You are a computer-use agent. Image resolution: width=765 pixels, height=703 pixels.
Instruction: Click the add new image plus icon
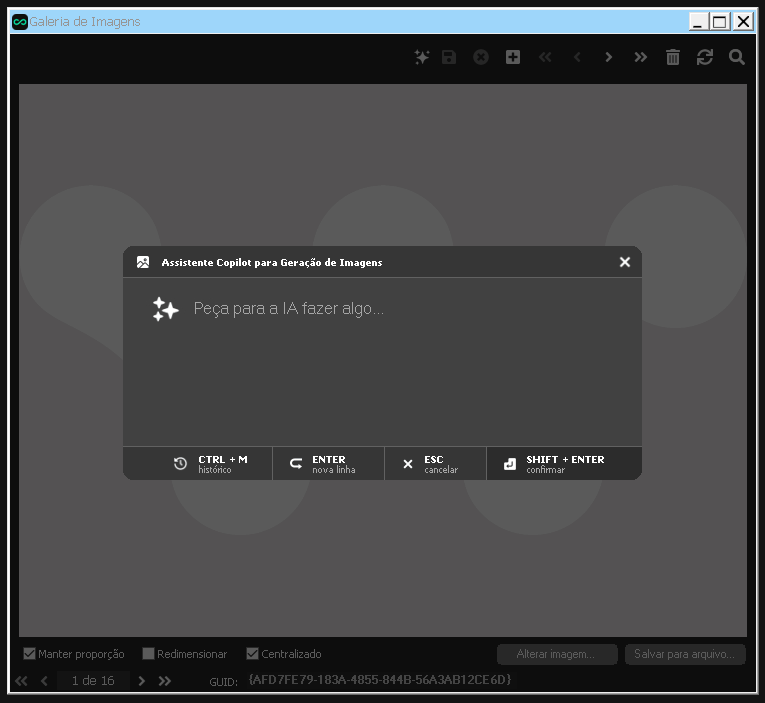pos(513,58)
